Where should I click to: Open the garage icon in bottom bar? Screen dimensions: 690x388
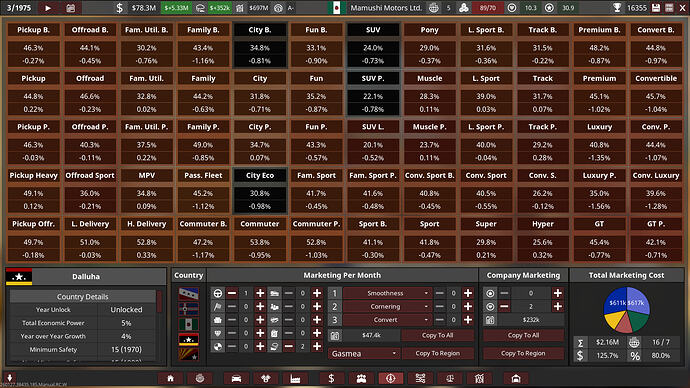coord(516,378)
